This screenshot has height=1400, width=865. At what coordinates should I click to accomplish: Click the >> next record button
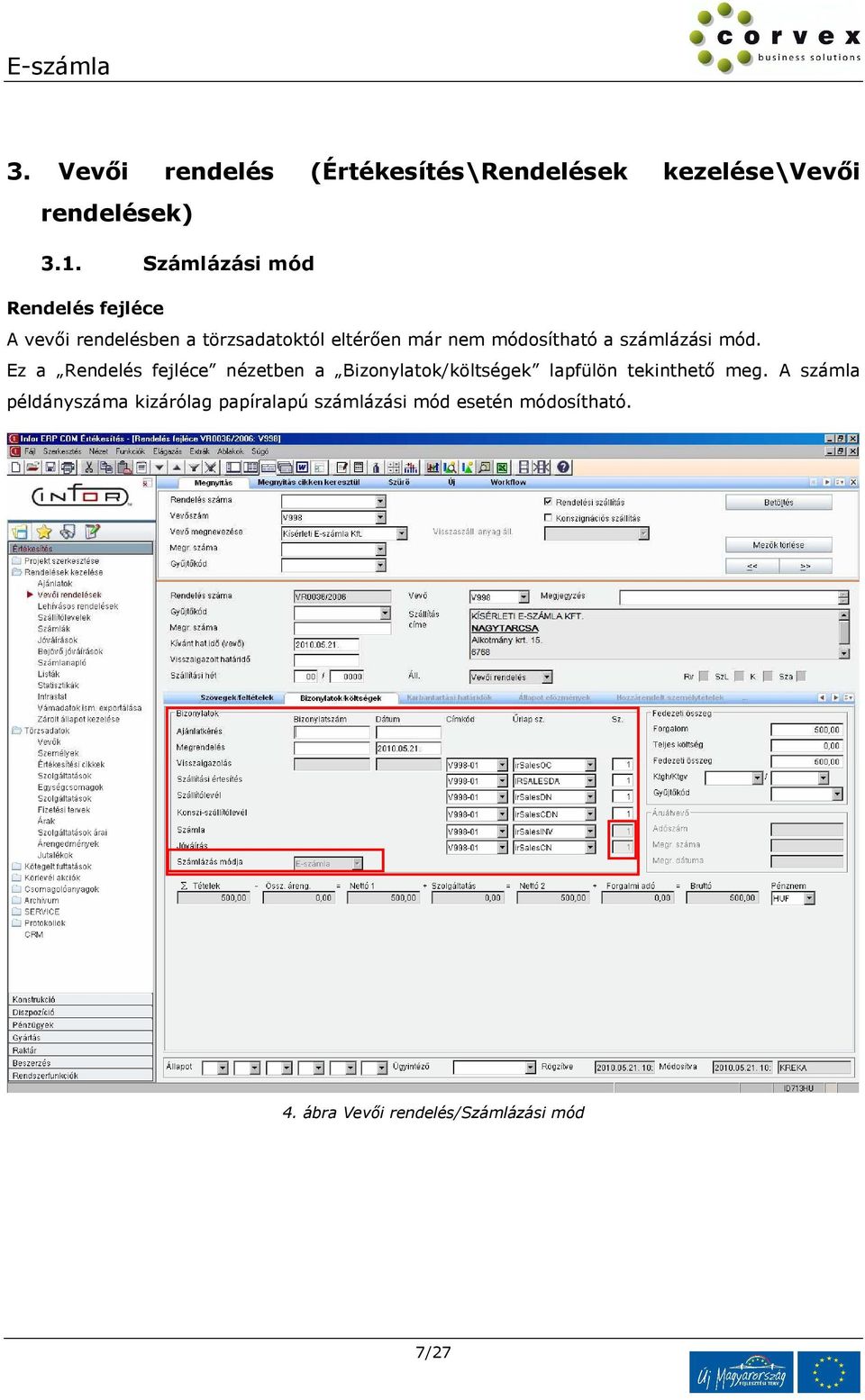(806, 566)
